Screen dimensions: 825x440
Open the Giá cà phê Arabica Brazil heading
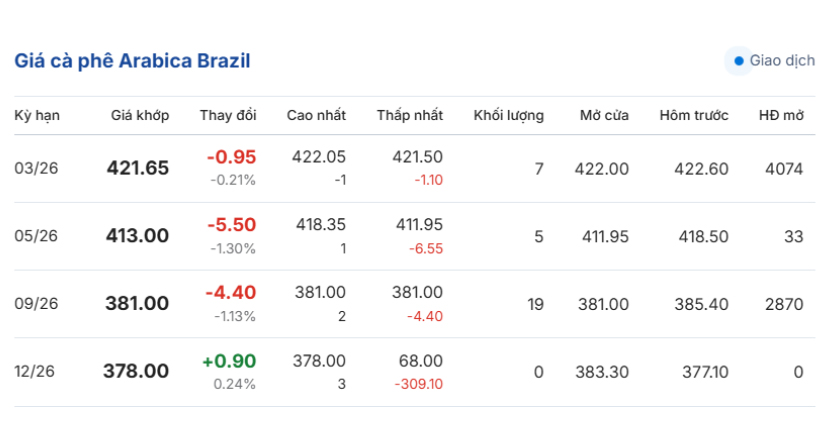pyautogui.click(x=132, y=61)
